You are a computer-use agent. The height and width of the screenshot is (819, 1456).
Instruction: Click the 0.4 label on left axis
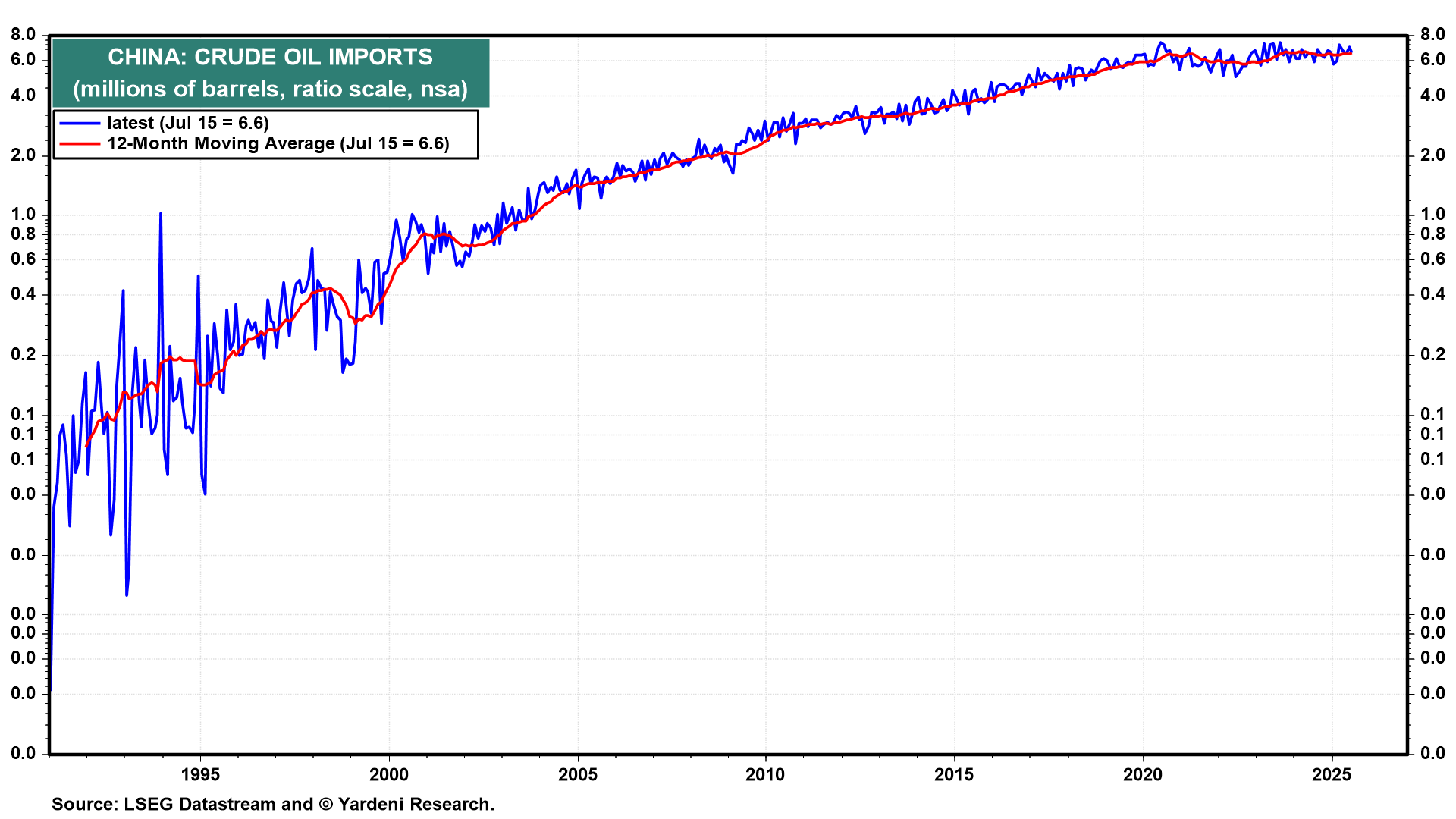(24, 294)
